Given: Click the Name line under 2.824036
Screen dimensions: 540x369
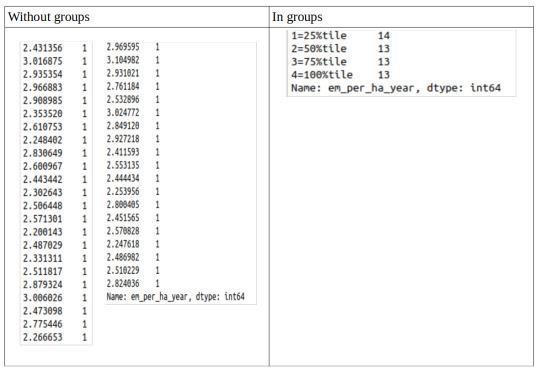Looking at the screenshot, I should (176, 297).
